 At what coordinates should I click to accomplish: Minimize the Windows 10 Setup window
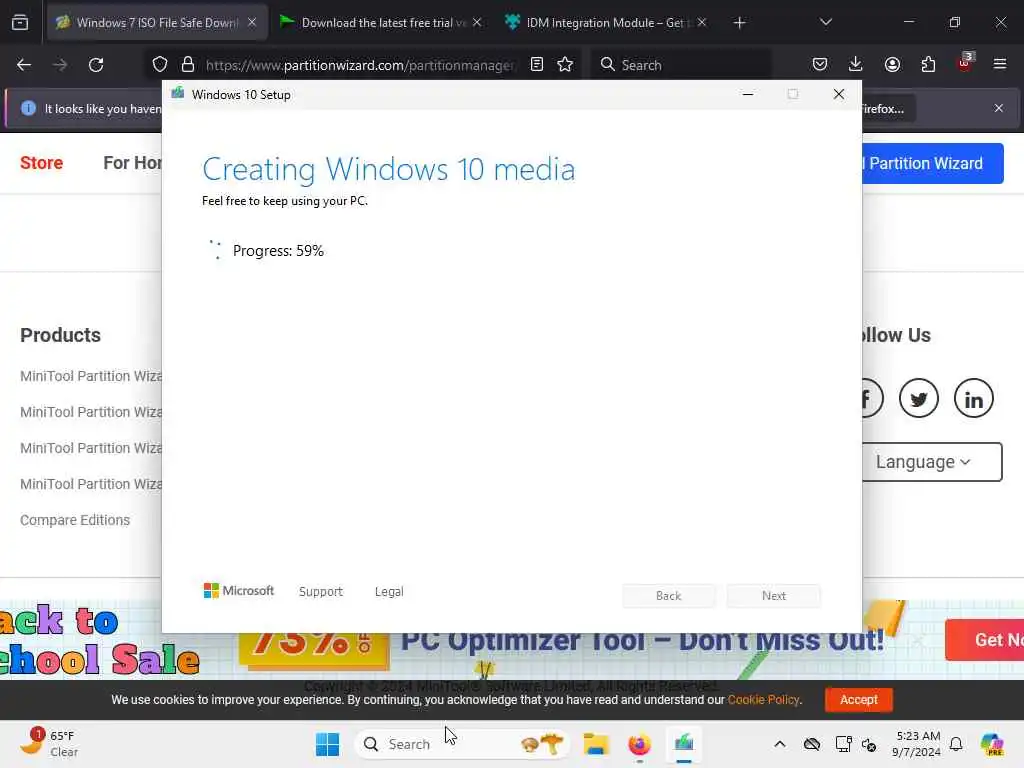748,95
